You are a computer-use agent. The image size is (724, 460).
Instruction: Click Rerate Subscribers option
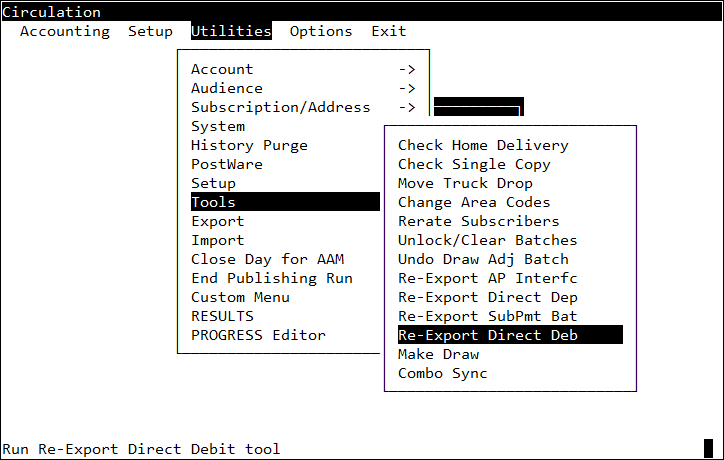coord(478,221)
